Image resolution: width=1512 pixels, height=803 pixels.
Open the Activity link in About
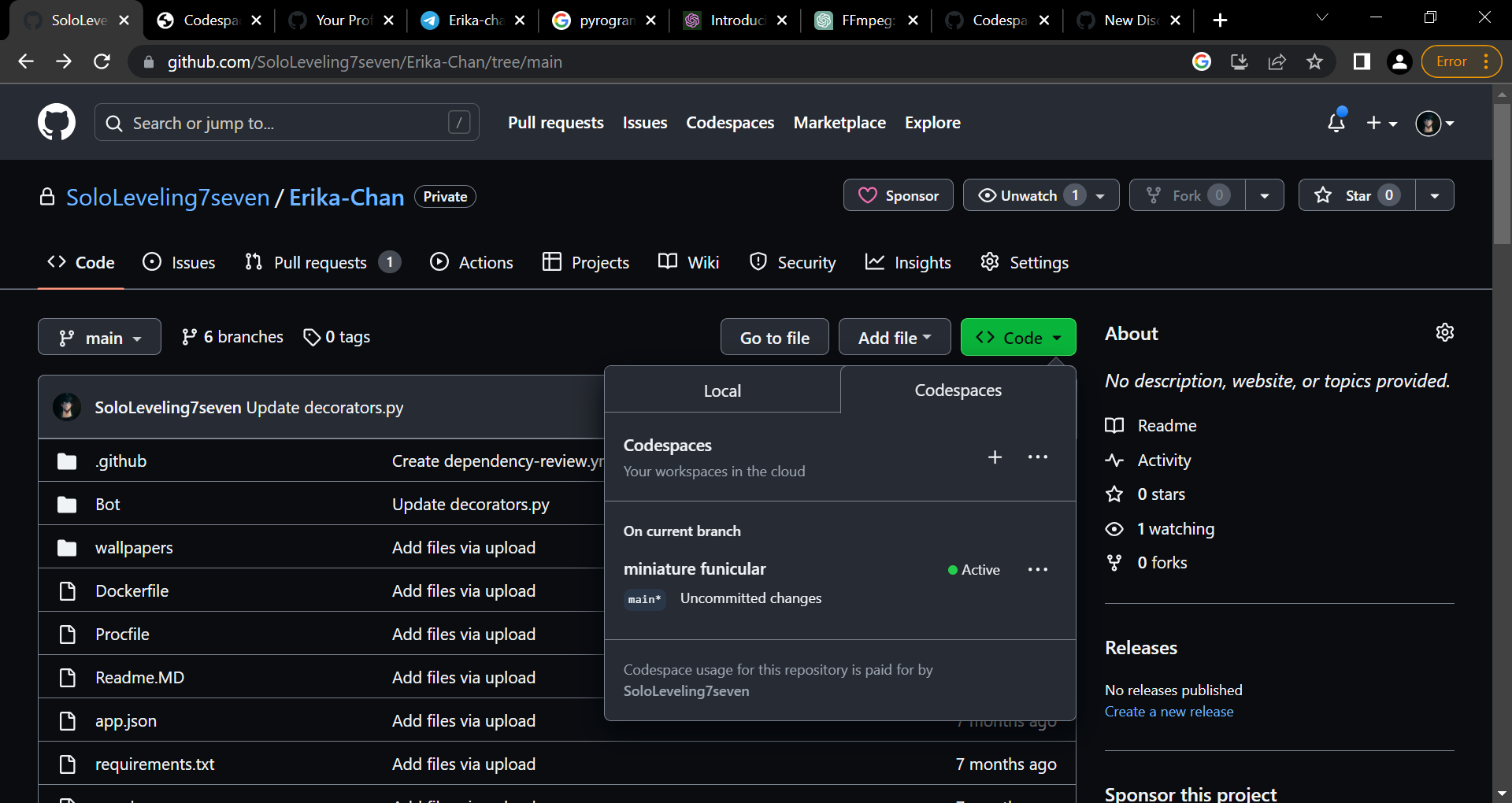pyautogui.click(x=1148, y=461)
